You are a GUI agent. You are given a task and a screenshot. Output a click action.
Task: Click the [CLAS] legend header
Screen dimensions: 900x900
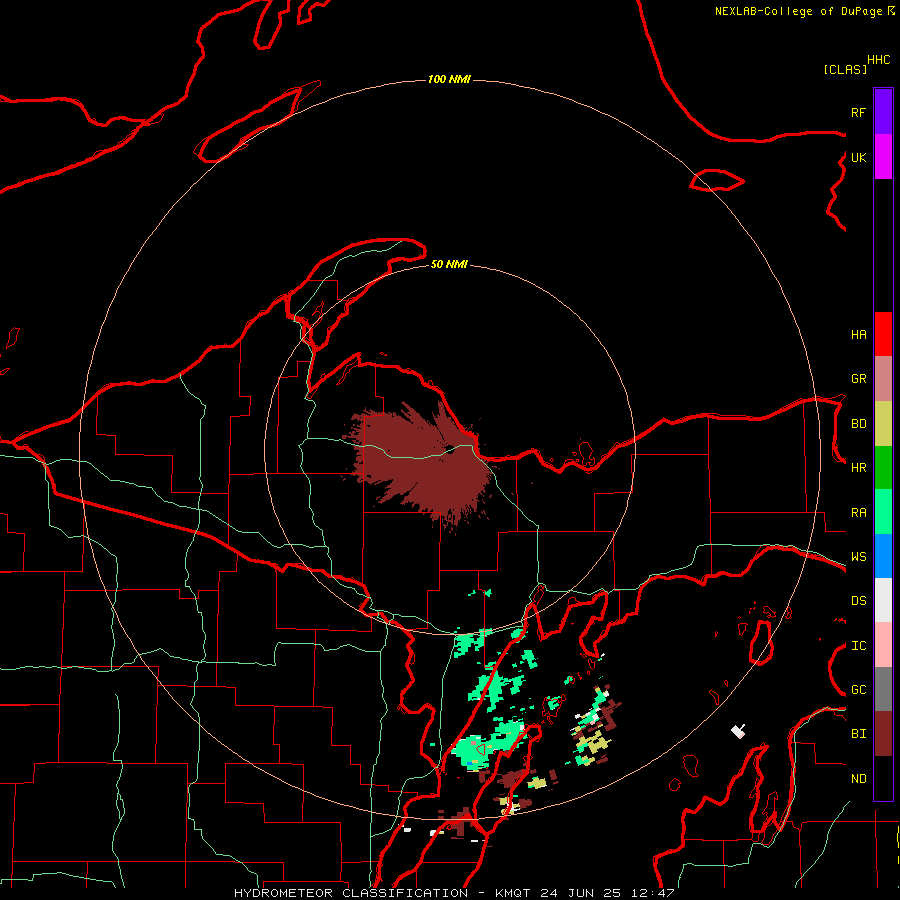(x=845, y=69)
